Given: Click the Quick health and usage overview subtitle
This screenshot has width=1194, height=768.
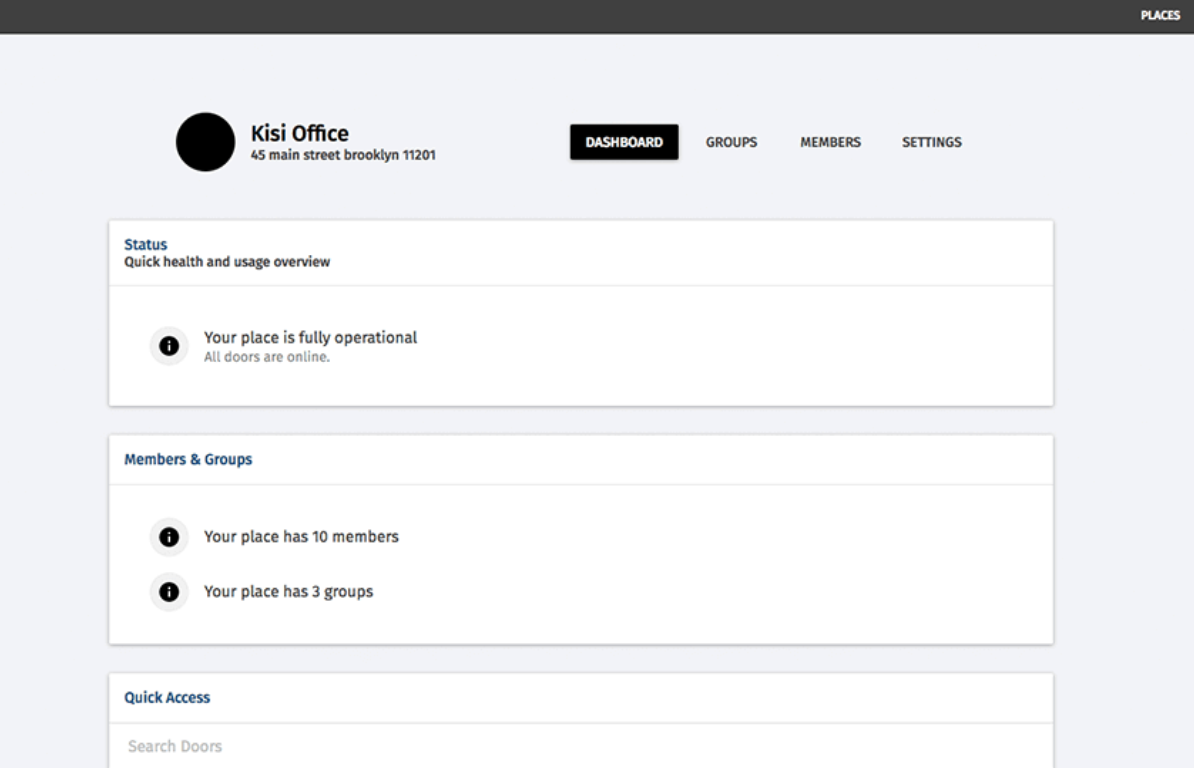Looking at the screenshot, I should coord(227,262).
